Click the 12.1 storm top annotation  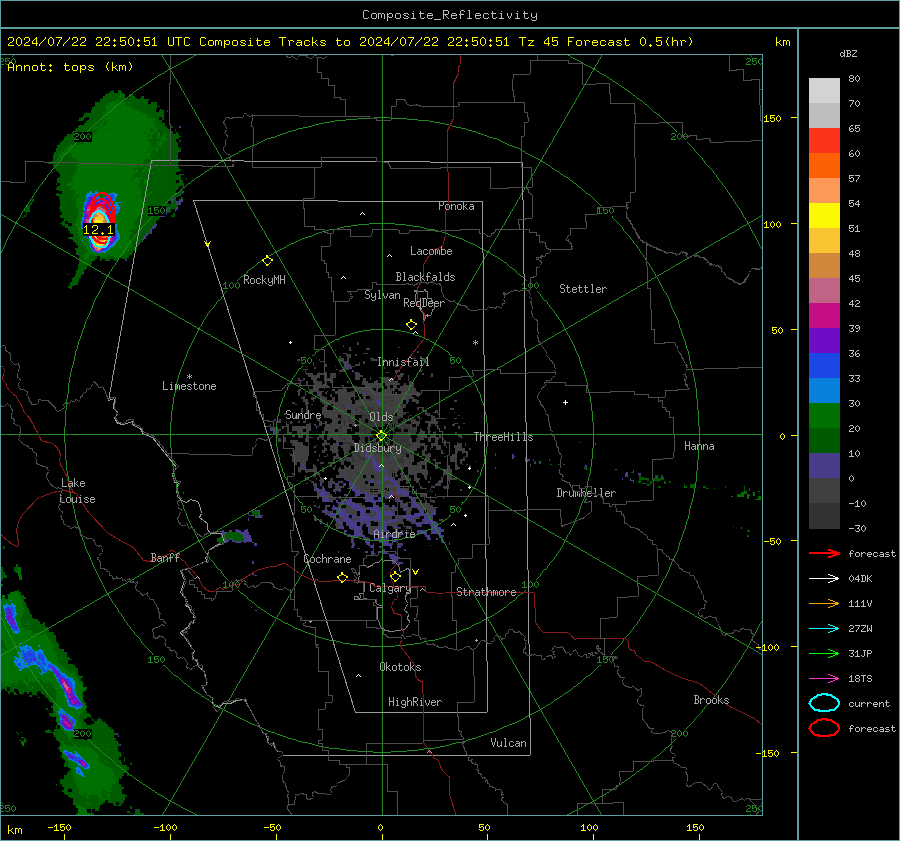99,230
